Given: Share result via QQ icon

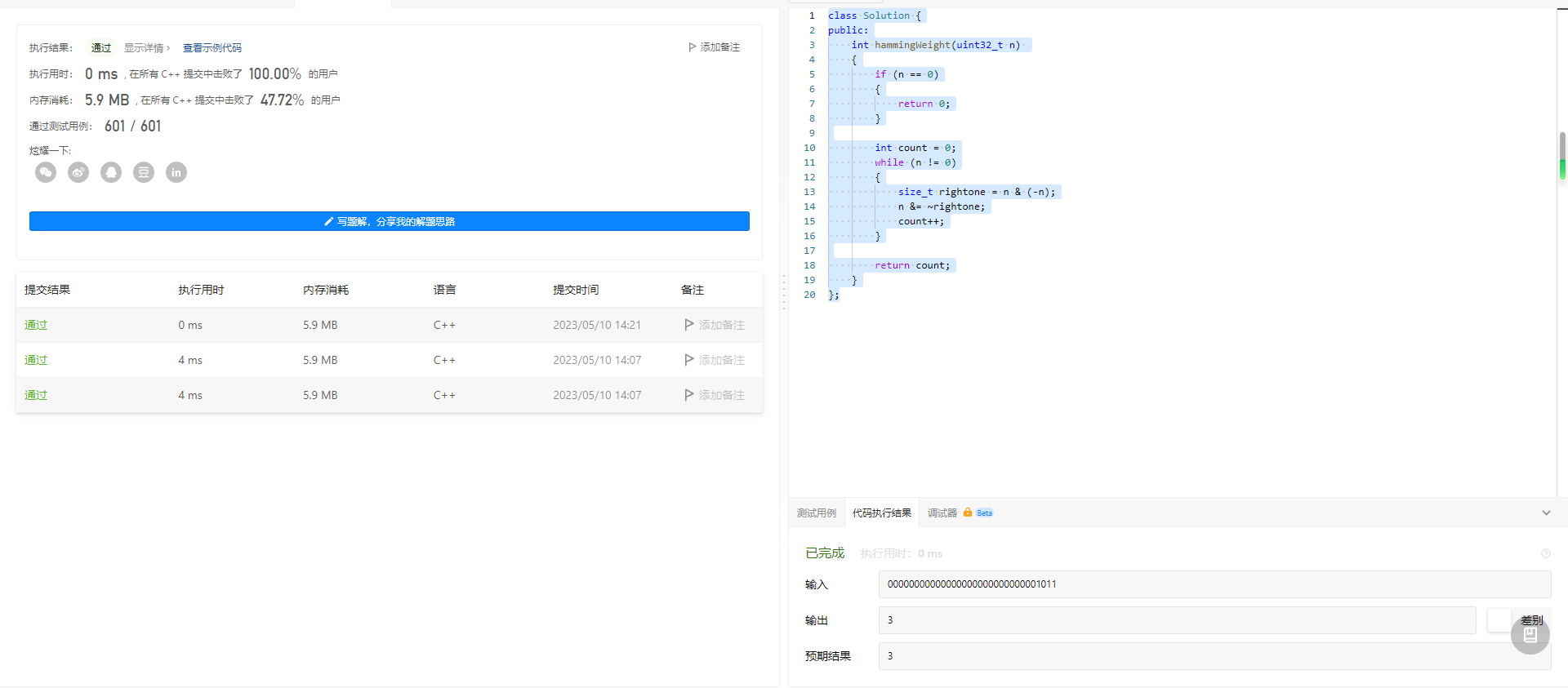Looking at the screenshot, I should point(111,172).
